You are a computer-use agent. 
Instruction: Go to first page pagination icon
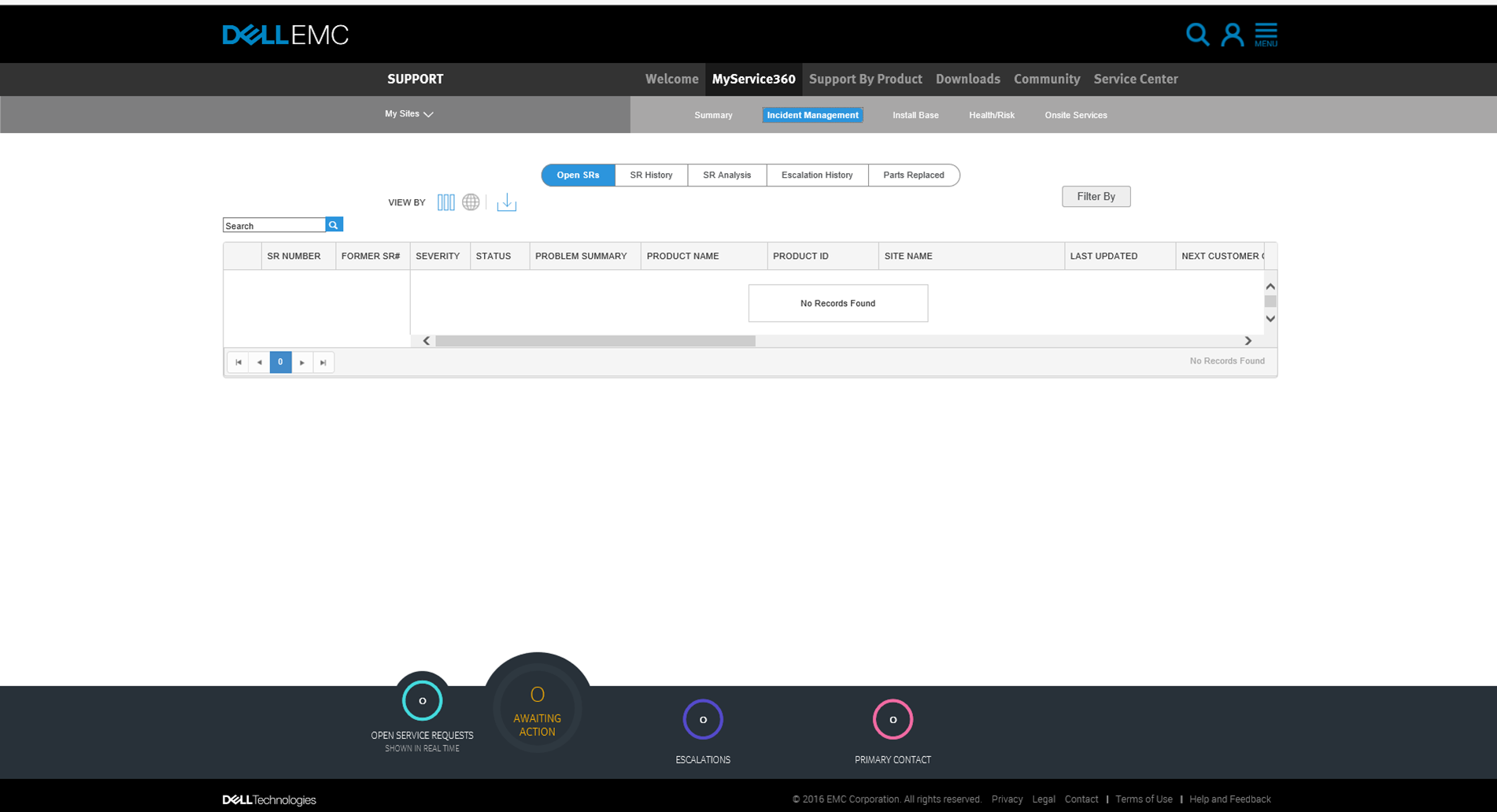238,362
